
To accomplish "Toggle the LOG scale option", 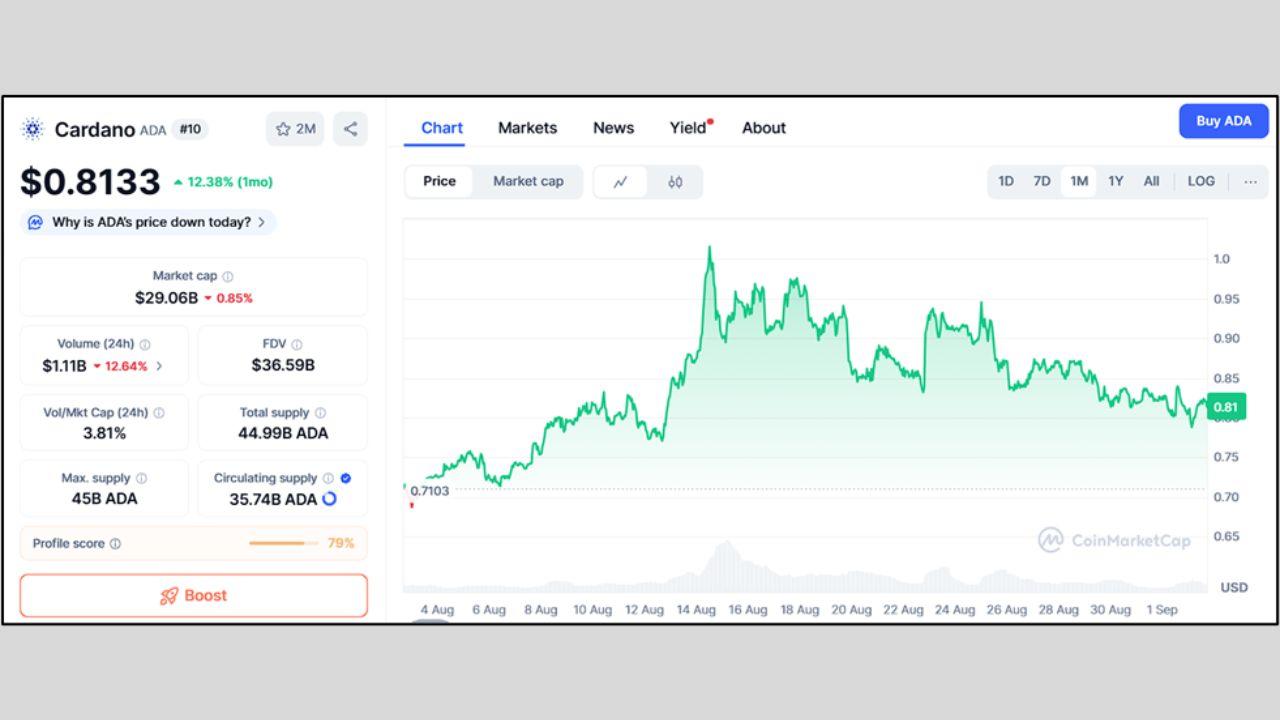I will point(1201,181).
